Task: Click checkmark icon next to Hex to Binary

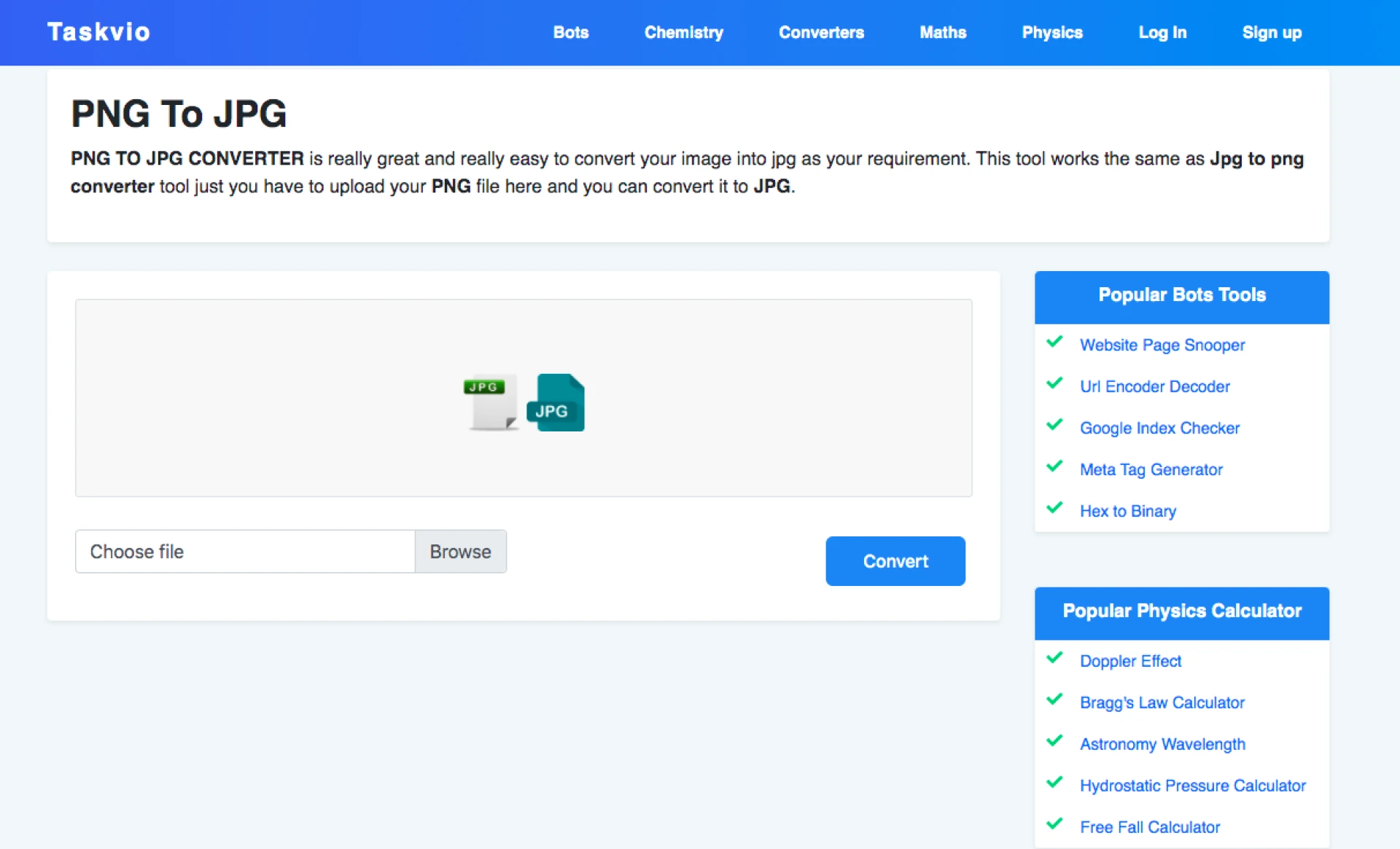Action: point(1054,508)
